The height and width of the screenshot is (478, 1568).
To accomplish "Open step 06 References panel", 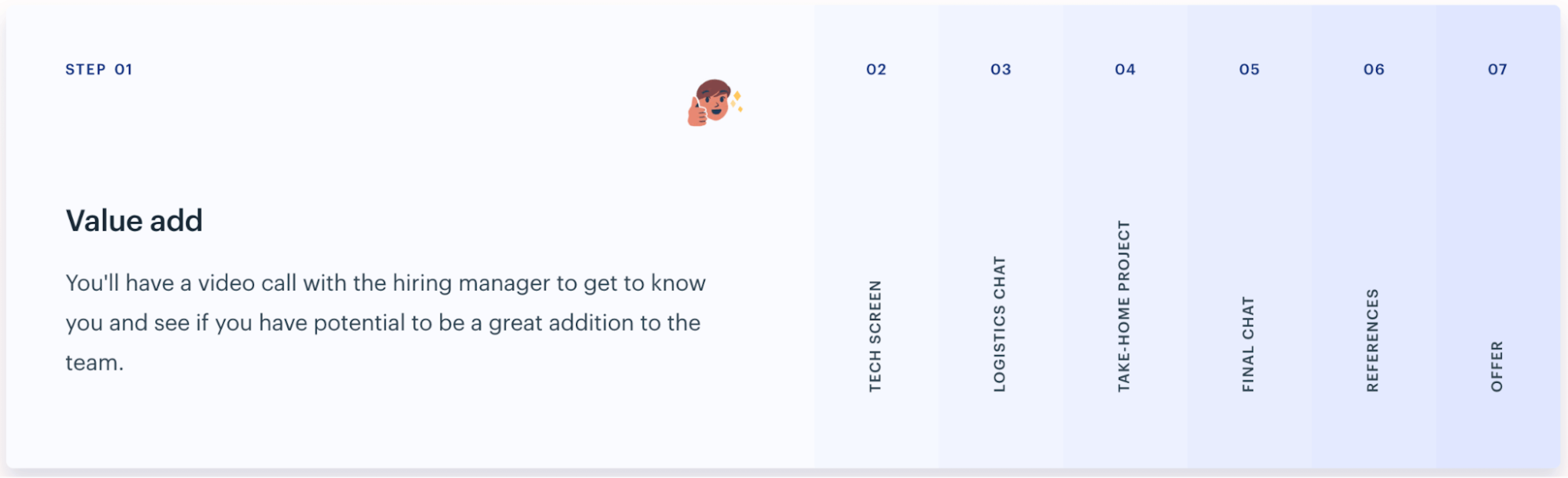I will 1374,237.
